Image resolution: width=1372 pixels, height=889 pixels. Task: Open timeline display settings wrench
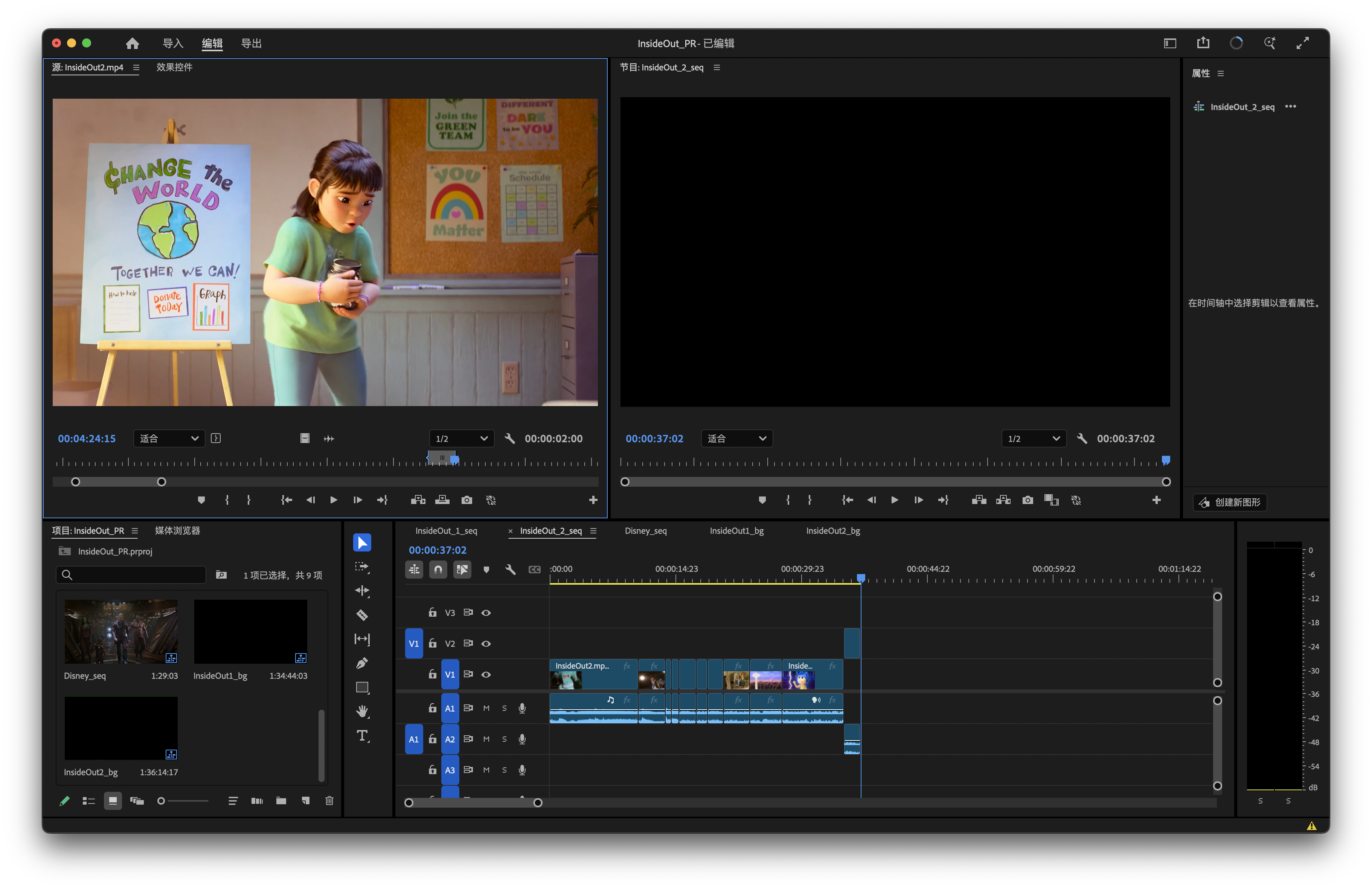point(510,570)
